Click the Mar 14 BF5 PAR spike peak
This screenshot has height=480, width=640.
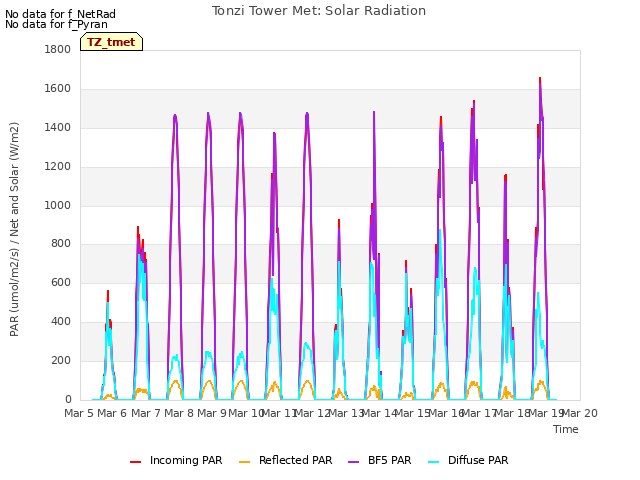coord(374,112)
